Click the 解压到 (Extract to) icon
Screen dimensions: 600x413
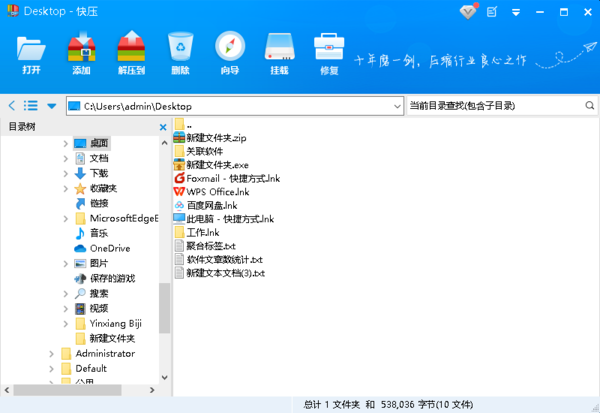pyautogui.click(x=131, y=53)
